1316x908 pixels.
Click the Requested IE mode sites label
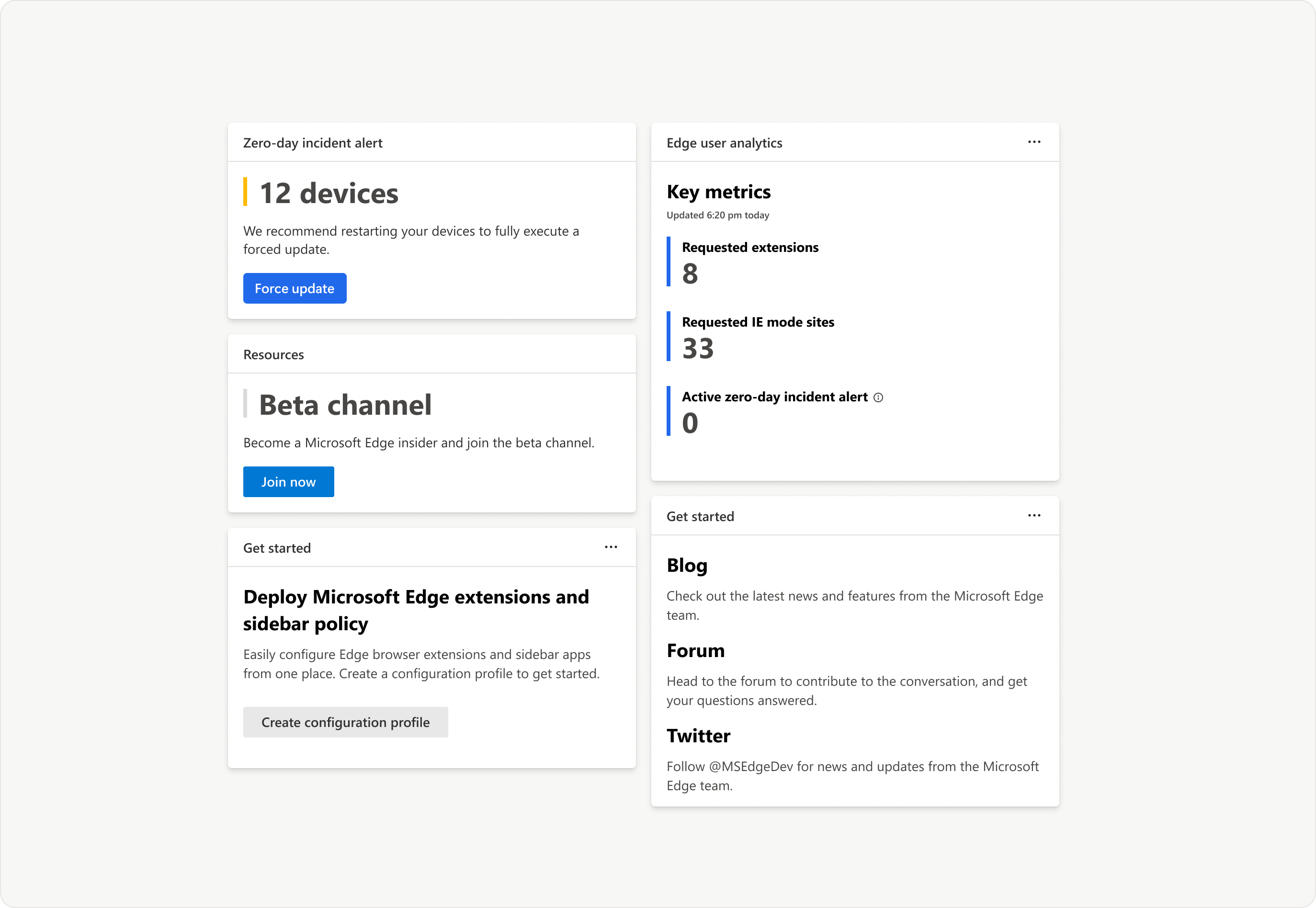point(758,322)
